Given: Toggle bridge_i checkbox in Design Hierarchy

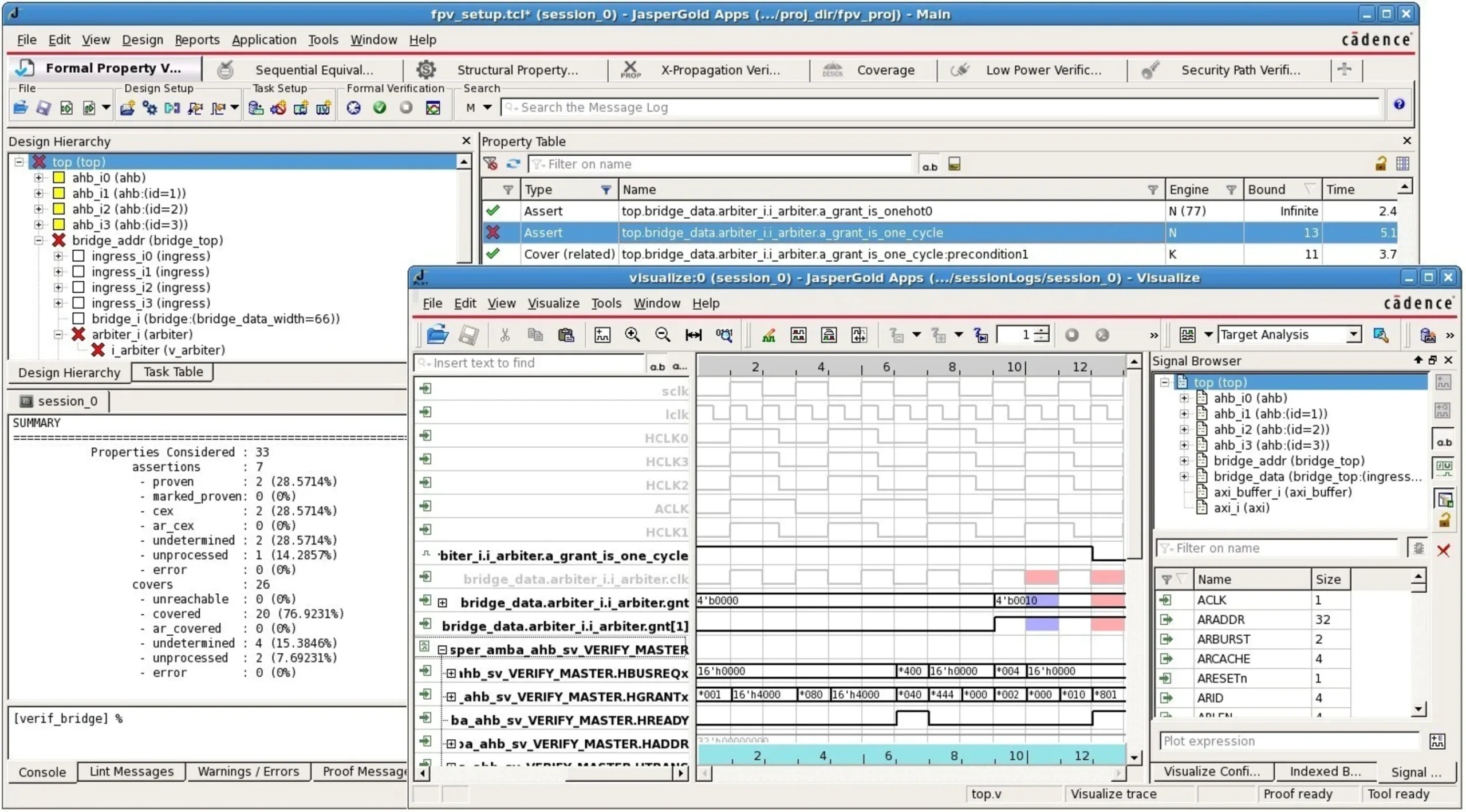Looking at the screenshot, I should point(78,319).
